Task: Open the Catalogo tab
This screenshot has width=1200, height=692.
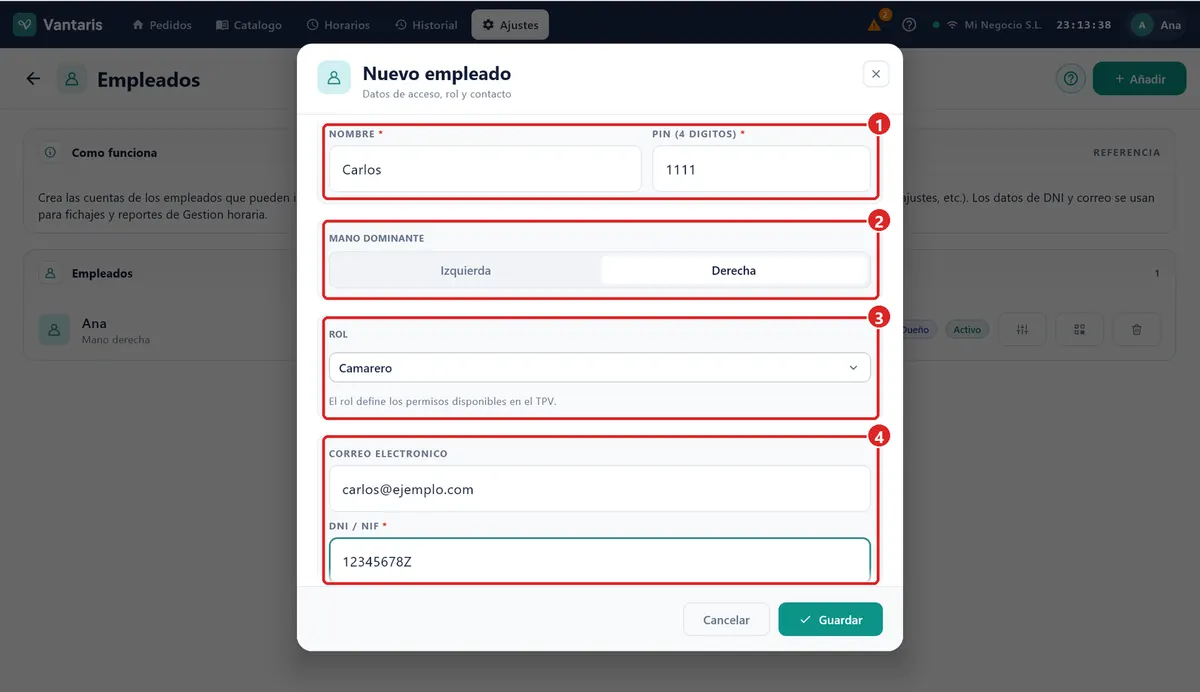Action: pyautogui.click(x=249, y=25)
